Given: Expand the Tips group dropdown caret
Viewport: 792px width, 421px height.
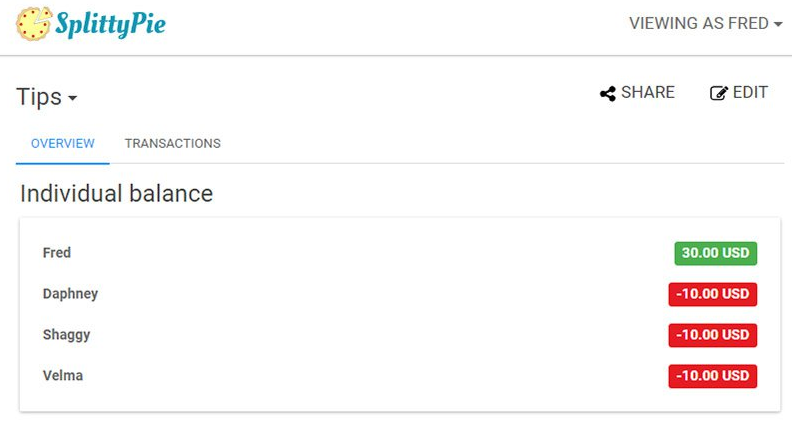Looking at the screenshot, I should tap(72, 98).
